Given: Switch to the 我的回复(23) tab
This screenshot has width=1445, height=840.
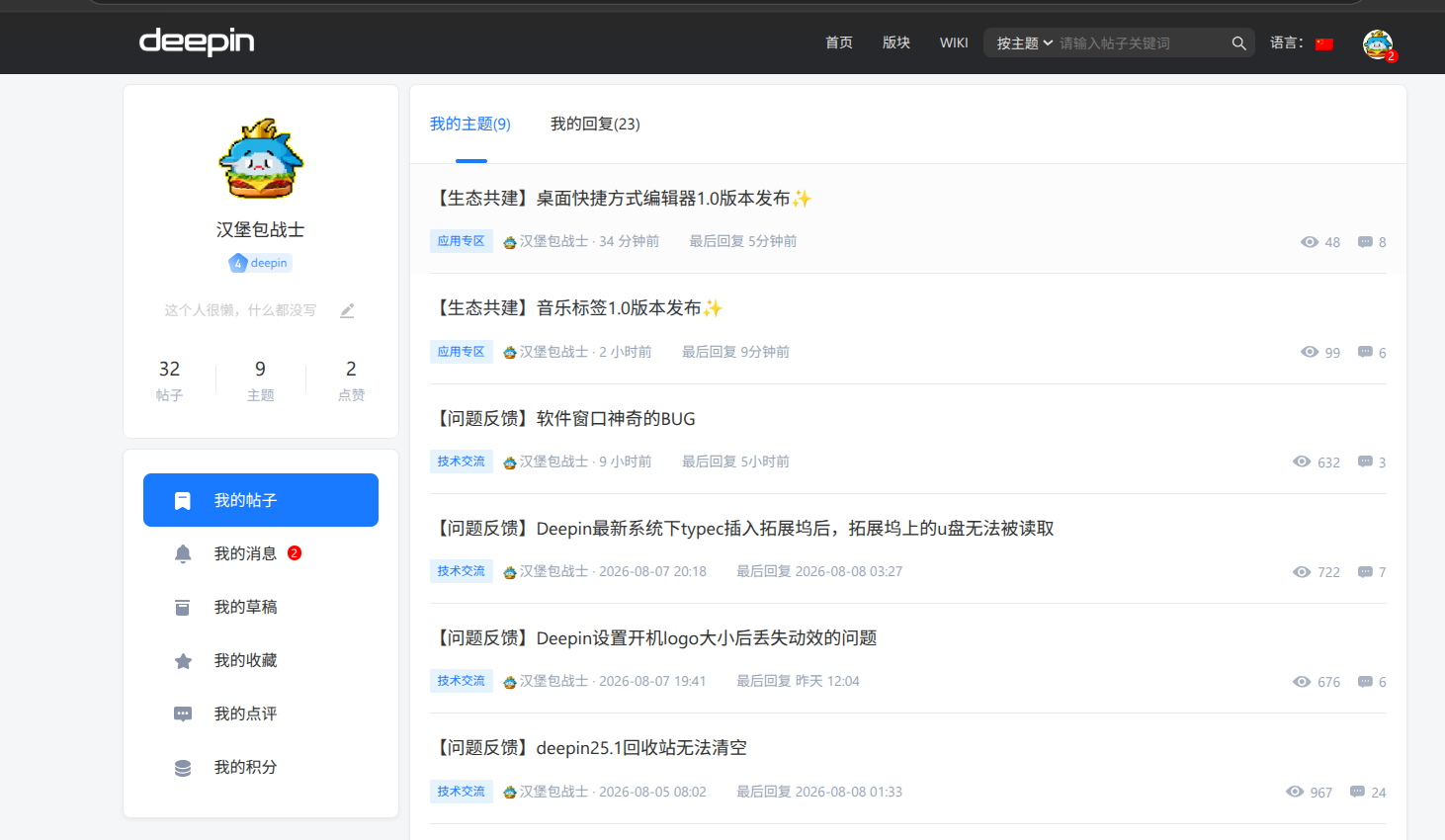Looking at the screenshot, I should 595,124.
